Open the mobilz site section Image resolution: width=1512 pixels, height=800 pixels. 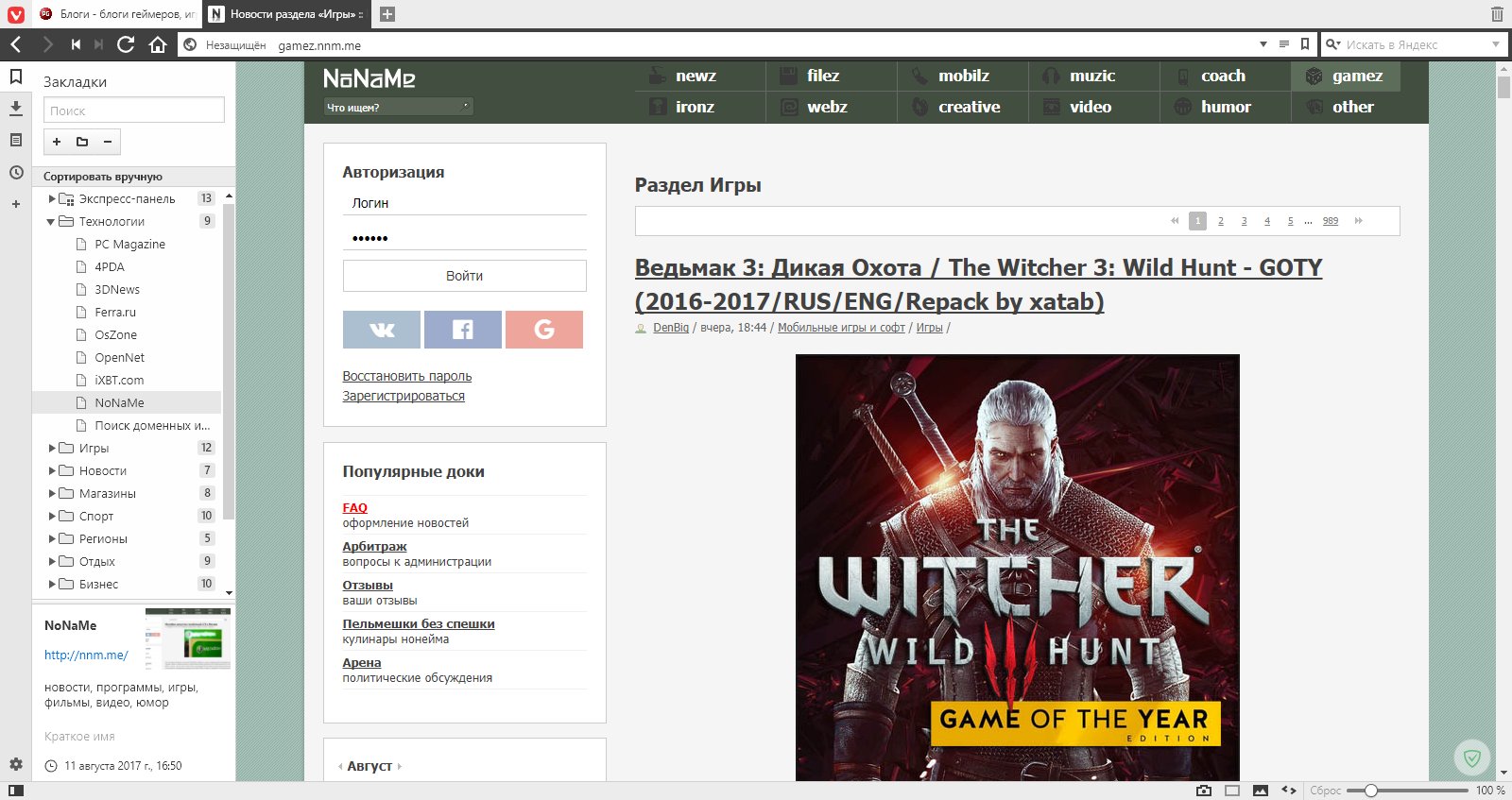coord(962,77)
